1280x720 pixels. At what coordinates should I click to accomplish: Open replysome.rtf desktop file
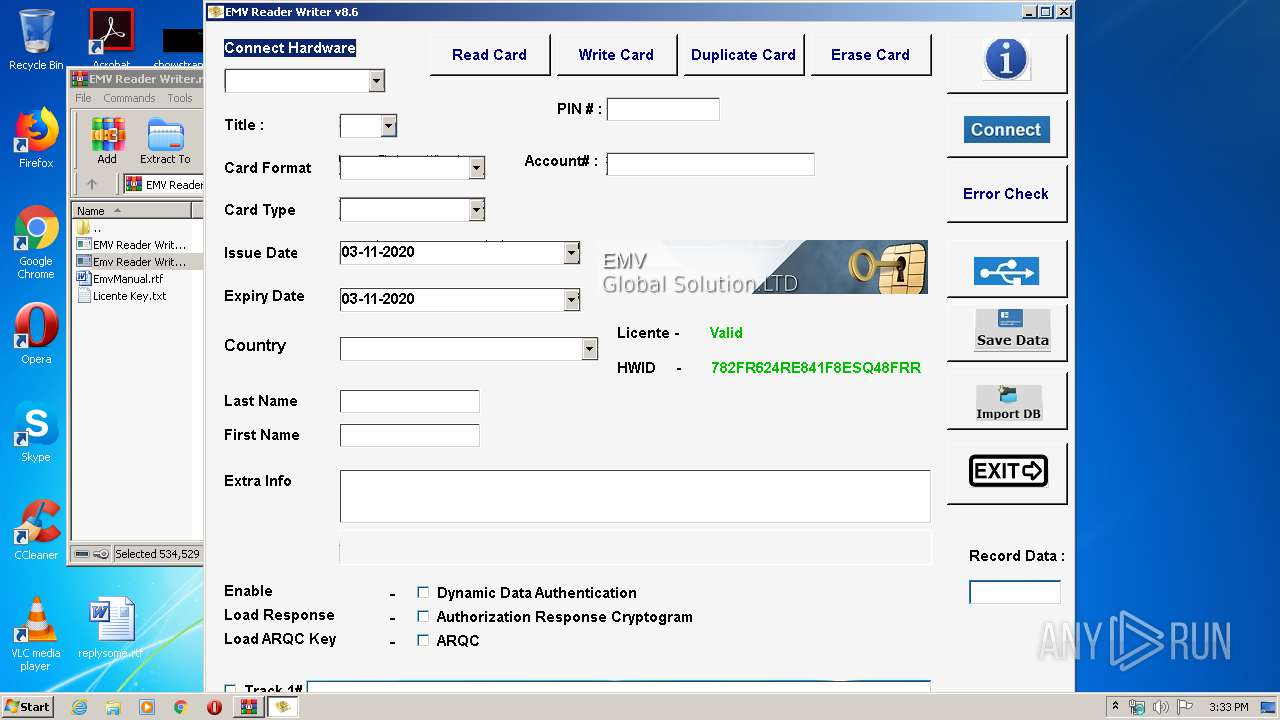point(110,628)
